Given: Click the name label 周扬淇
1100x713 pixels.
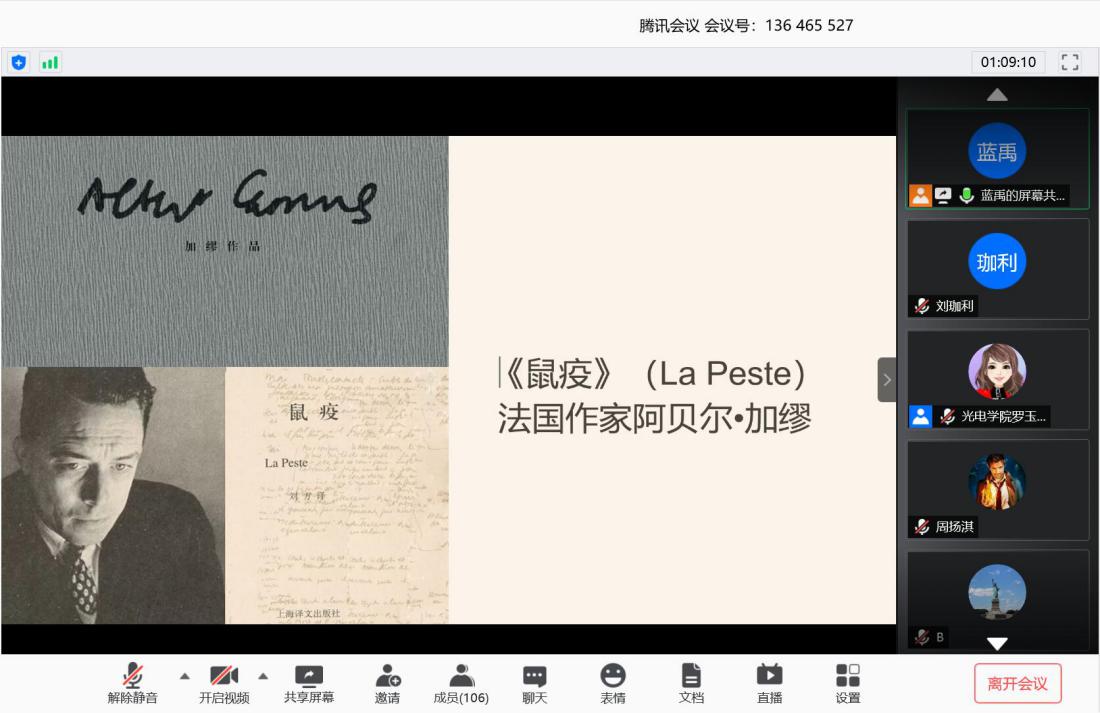Looking at the screenshot, I should 954,526.
